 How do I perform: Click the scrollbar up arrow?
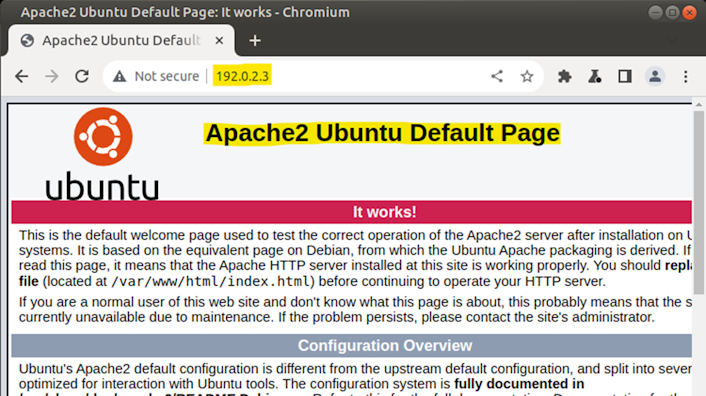coord(698,105)
